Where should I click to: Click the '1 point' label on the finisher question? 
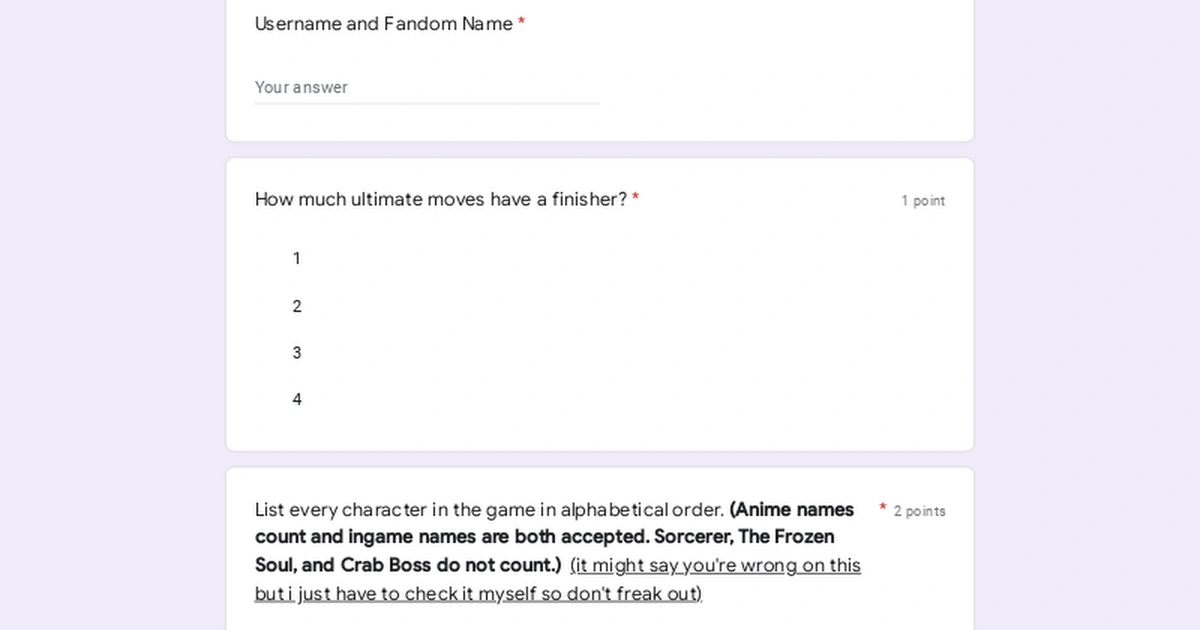click(923, 200)
